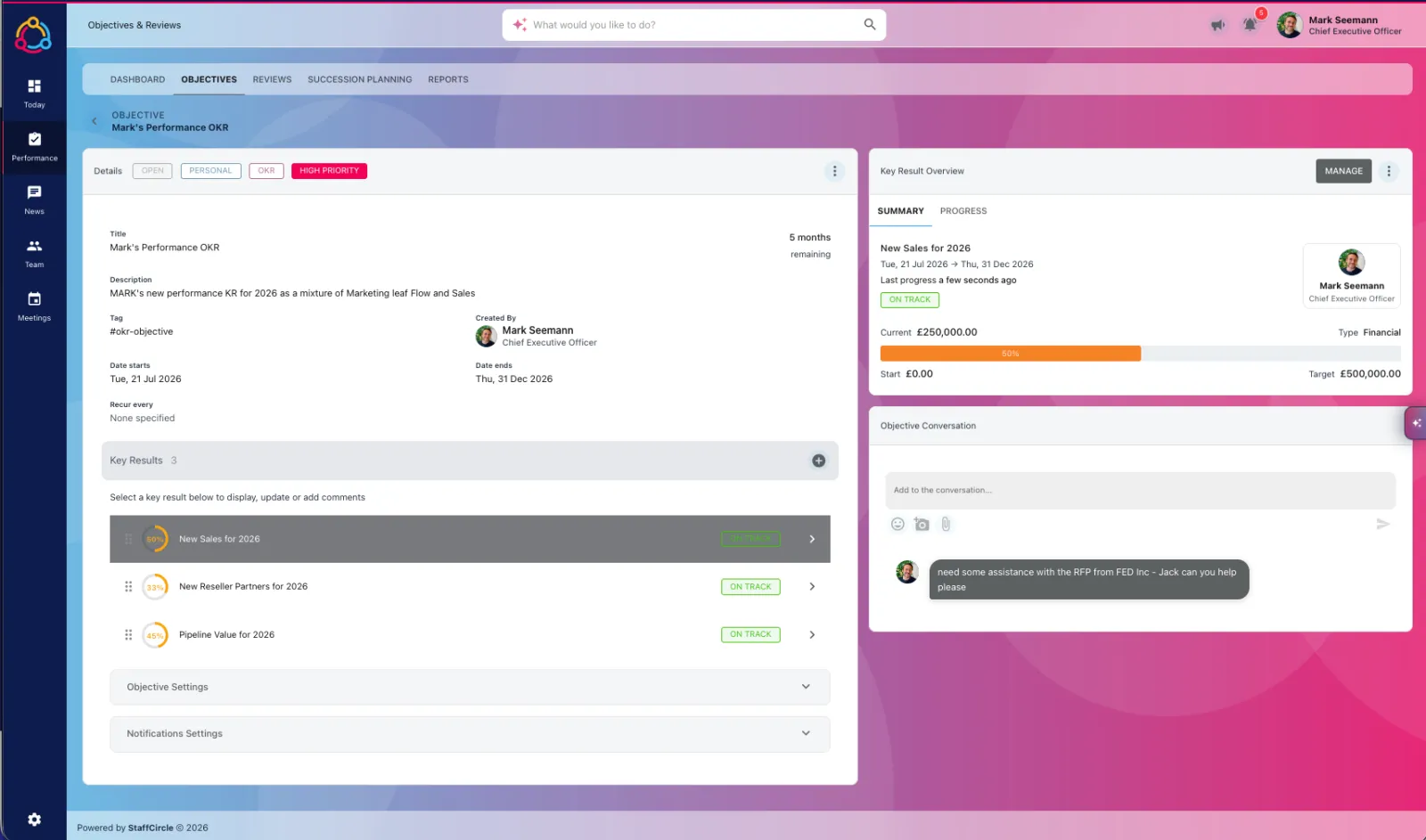Viewport: 1426px width, 840px height.
Task: Insert an emoji into the conversation
Action: [x=897, y=524]
